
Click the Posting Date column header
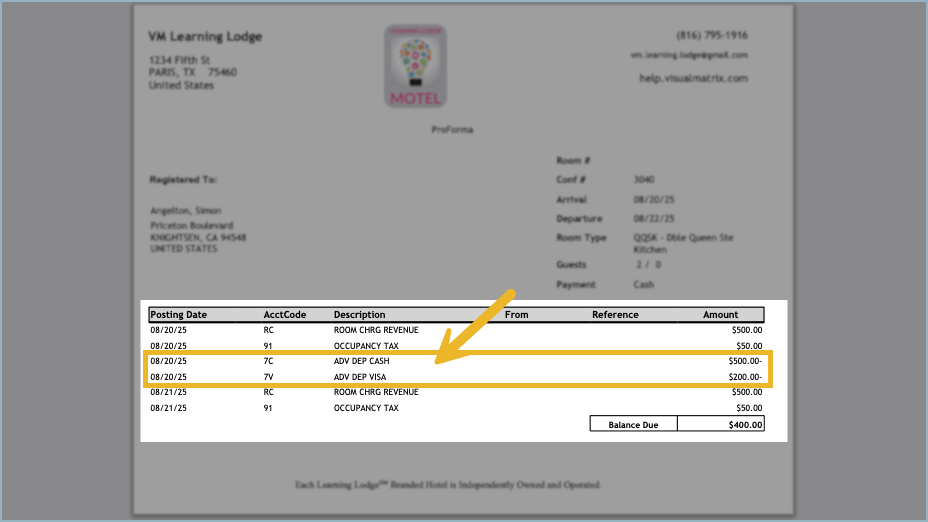point(179,315)
